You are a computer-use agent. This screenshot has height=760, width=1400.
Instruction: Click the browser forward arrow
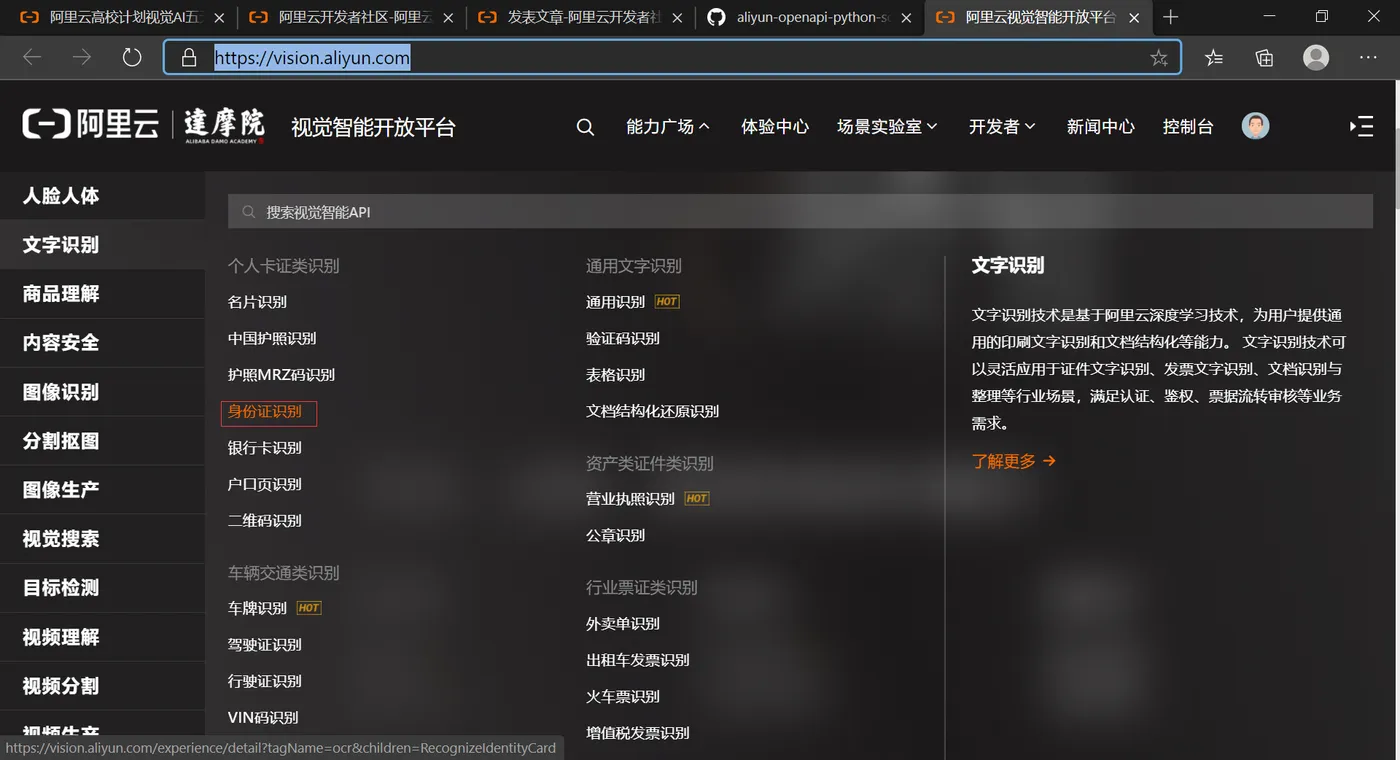[x=82, y=58]
